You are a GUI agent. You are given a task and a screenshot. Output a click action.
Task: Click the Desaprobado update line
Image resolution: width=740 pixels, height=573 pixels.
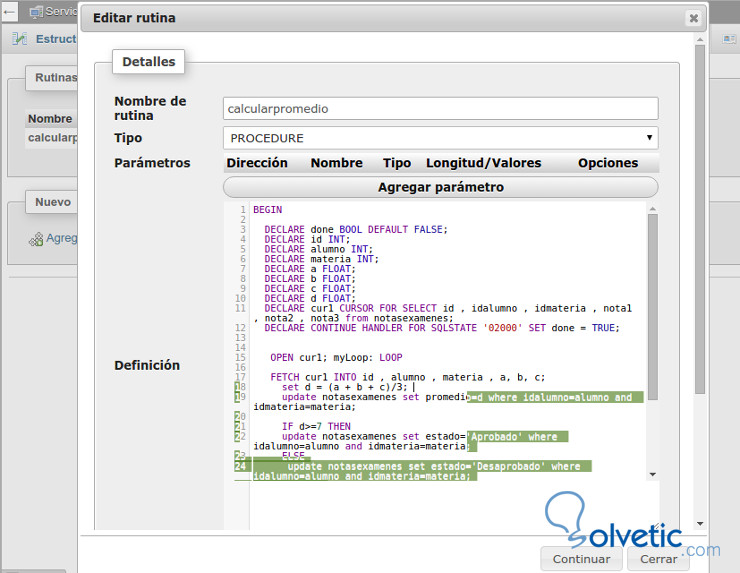point(422,472)
